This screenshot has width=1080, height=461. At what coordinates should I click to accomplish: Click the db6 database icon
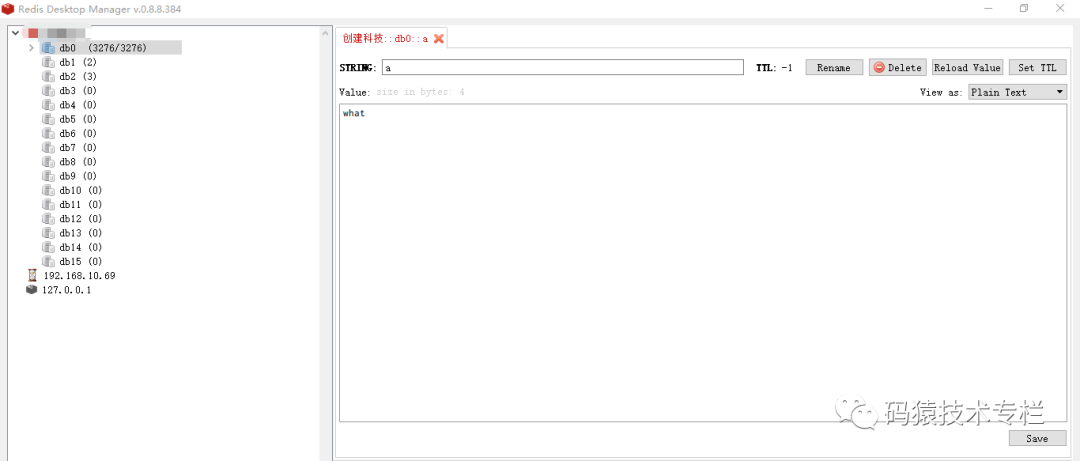coord(48,133)
